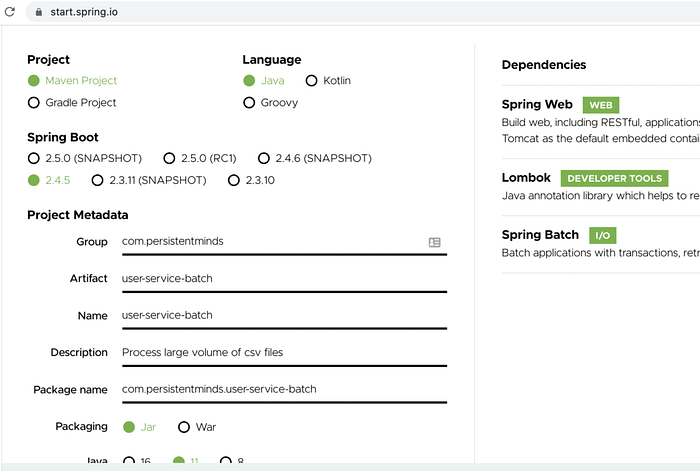
Task: Select Spring Boot 2.3.10 version
Action: 234,180
